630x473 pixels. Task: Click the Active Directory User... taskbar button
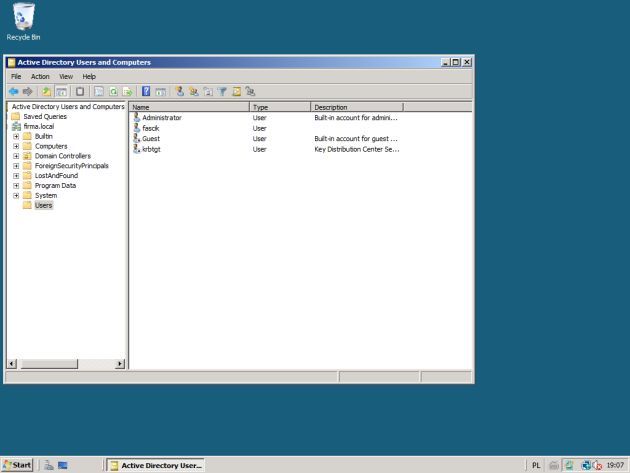(156, 465)
